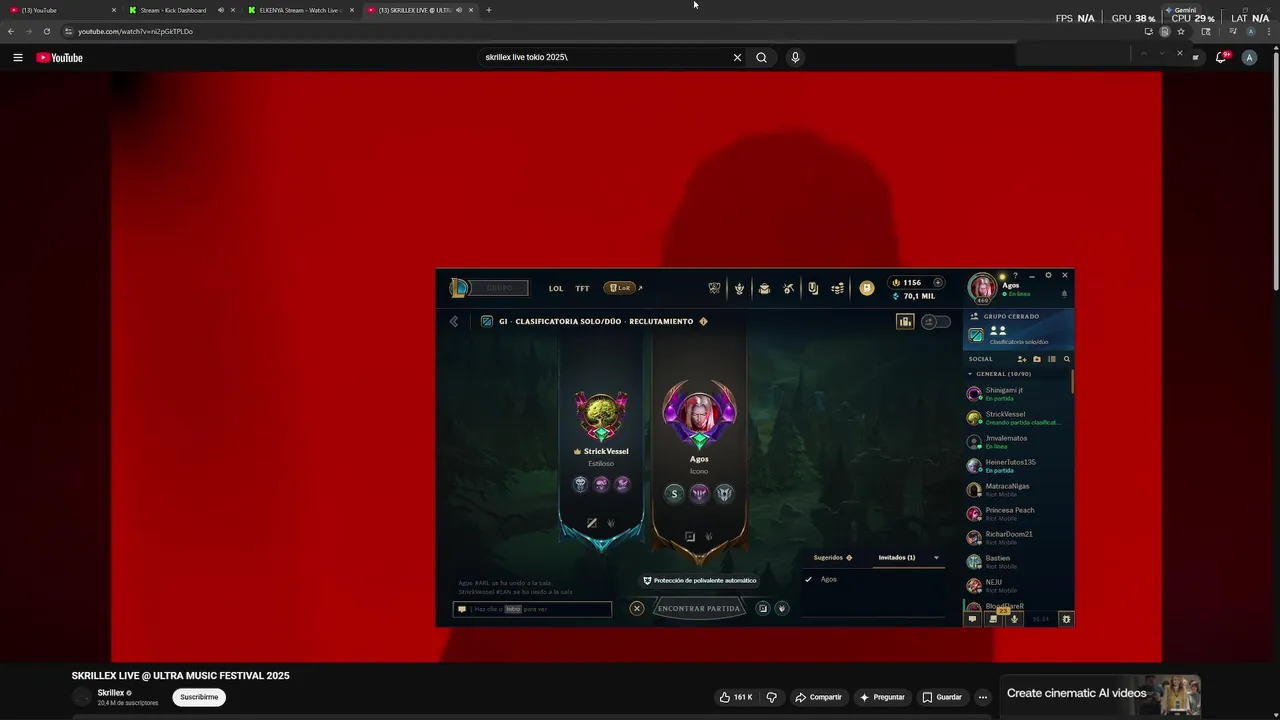Select Agos primary position slot S
Image resolution: width=1280 pixels, height=720 pixels.
pyautogui.click(x=674, y=493)
